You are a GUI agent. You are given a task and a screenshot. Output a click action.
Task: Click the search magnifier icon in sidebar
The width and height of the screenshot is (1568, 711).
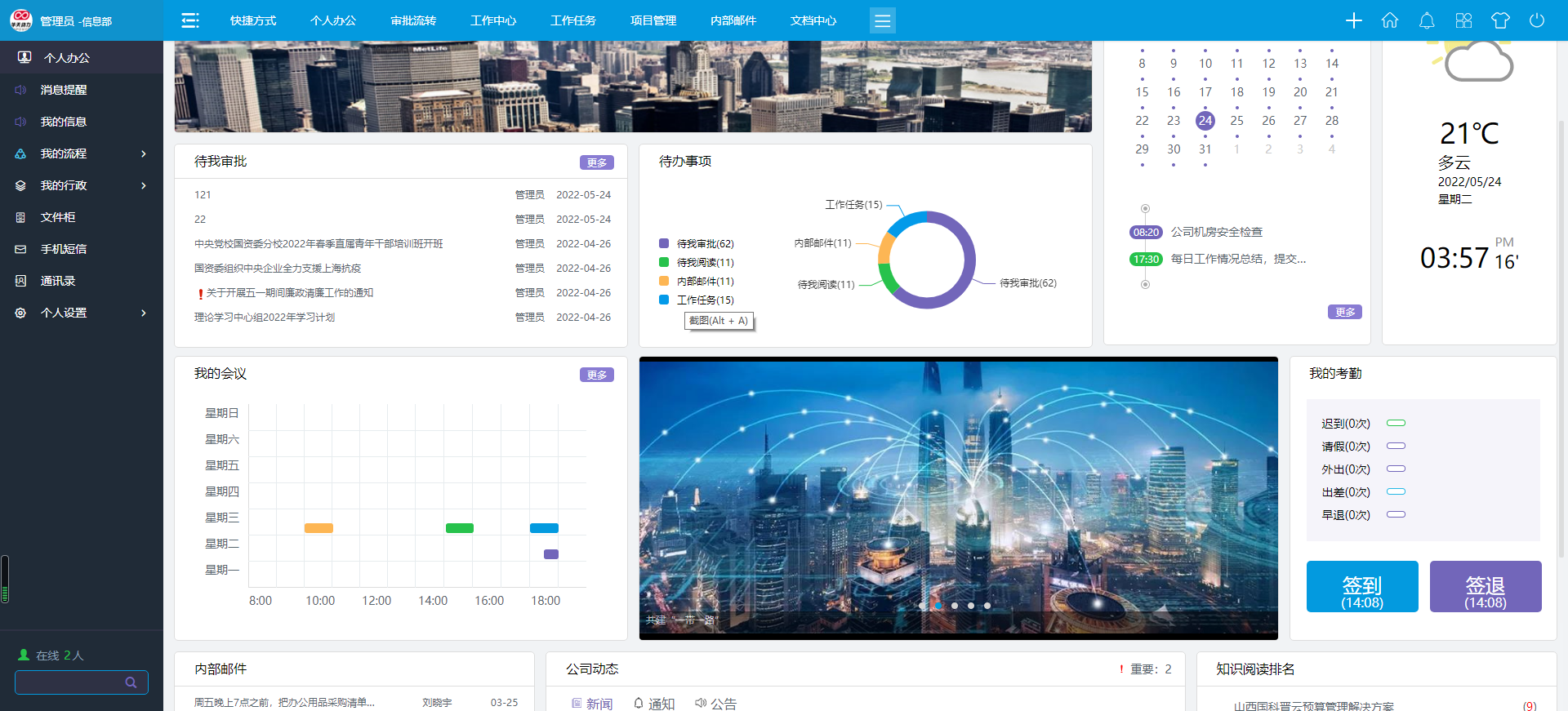click(131, 682)
